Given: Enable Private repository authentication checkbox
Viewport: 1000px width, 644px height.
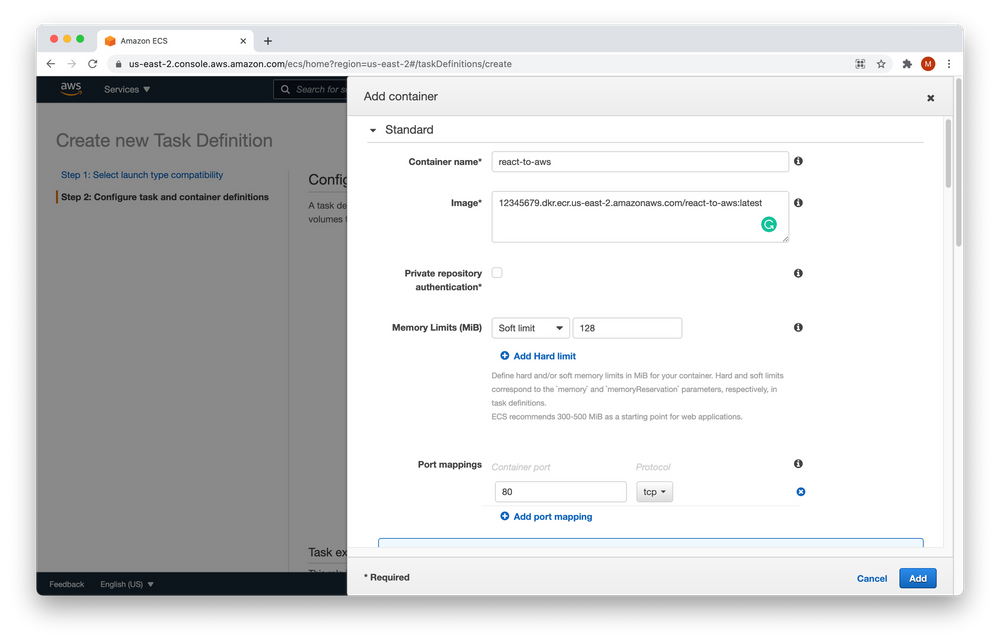Looking at the screenshot, I should point(497,273).
